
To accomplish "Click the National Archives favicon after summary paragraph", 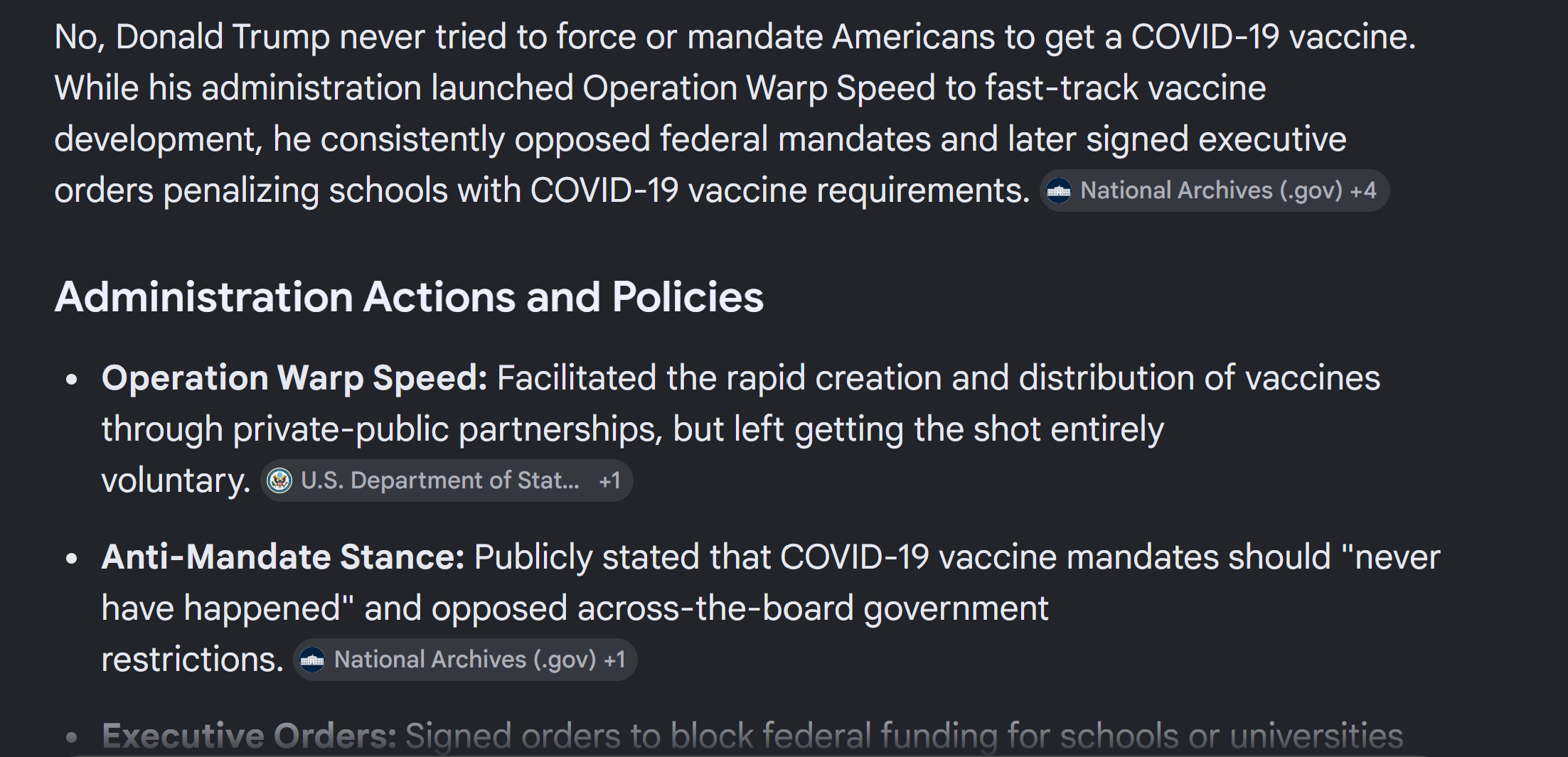I will coord(1059,190).
